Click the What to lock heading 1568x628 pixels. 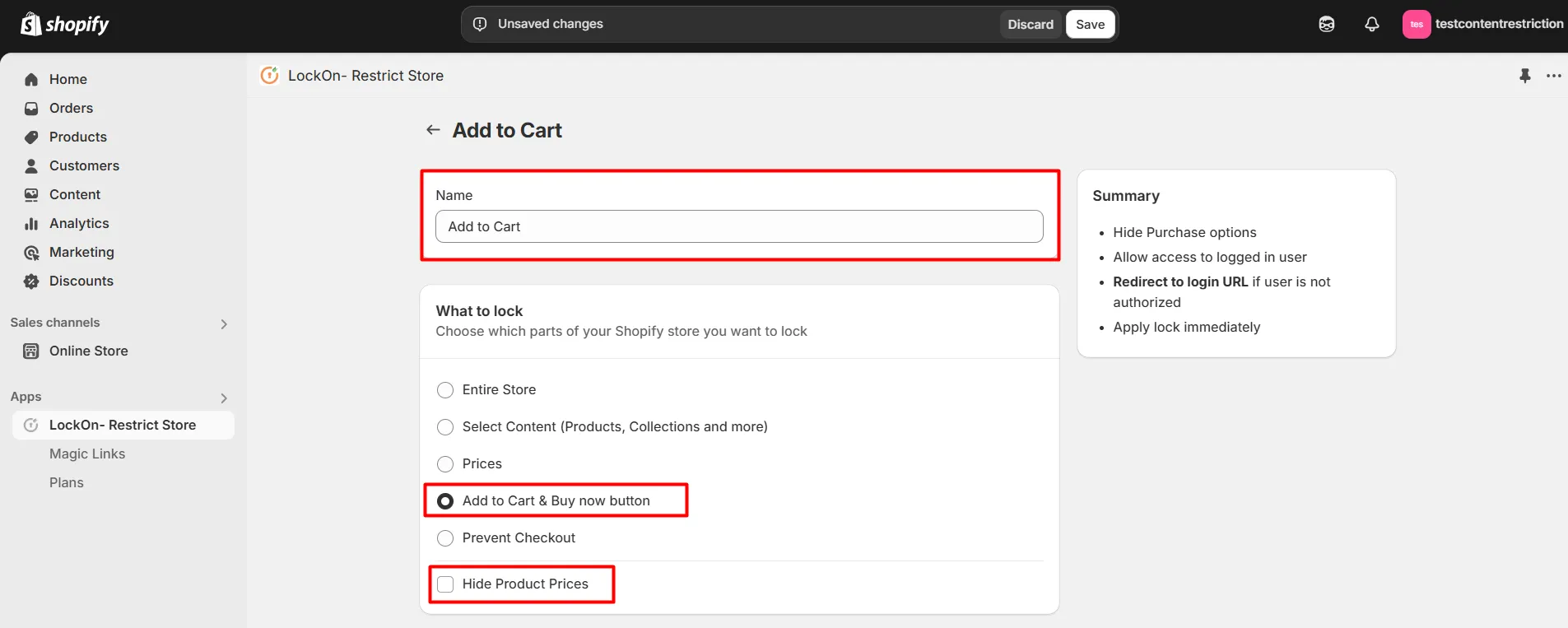click(x=479, y=311)
